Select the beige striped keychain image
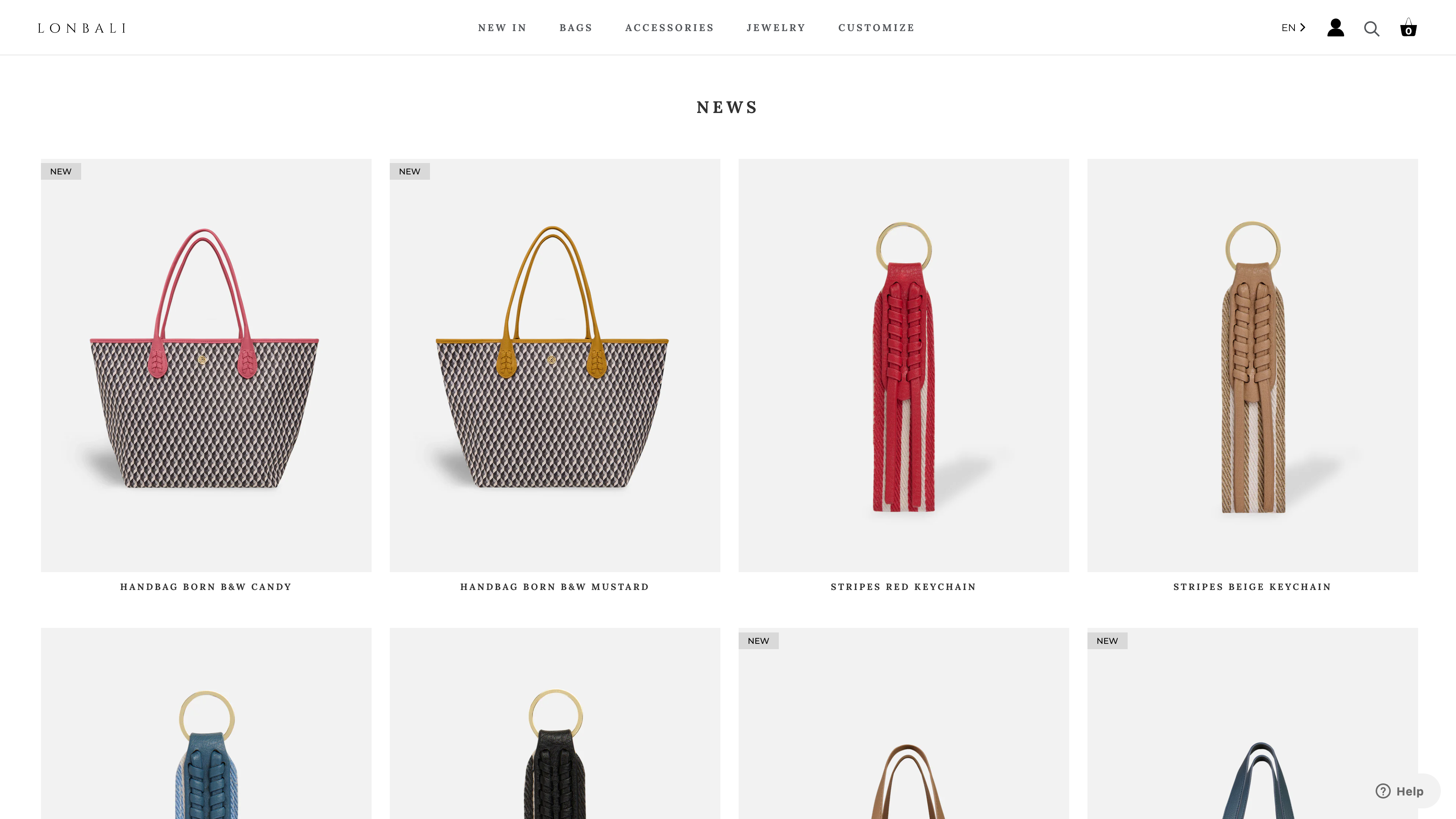The width and height of the screenshot is (1456, 819). click(1252, 365)
